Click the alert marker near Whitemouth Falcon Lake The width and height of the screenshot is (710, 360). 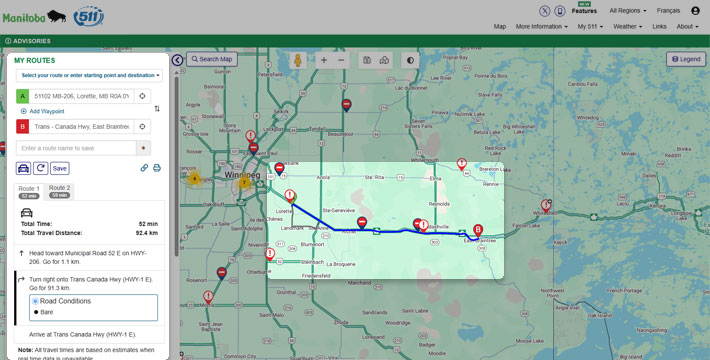[x=546, y=206]
